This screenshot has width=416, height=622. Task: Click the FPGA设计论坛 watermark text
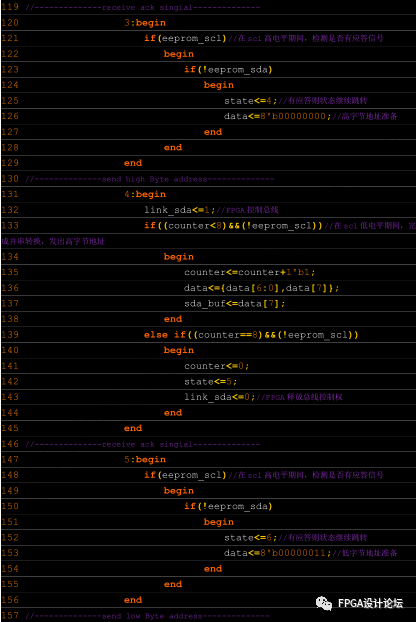(x=370, y=603)
